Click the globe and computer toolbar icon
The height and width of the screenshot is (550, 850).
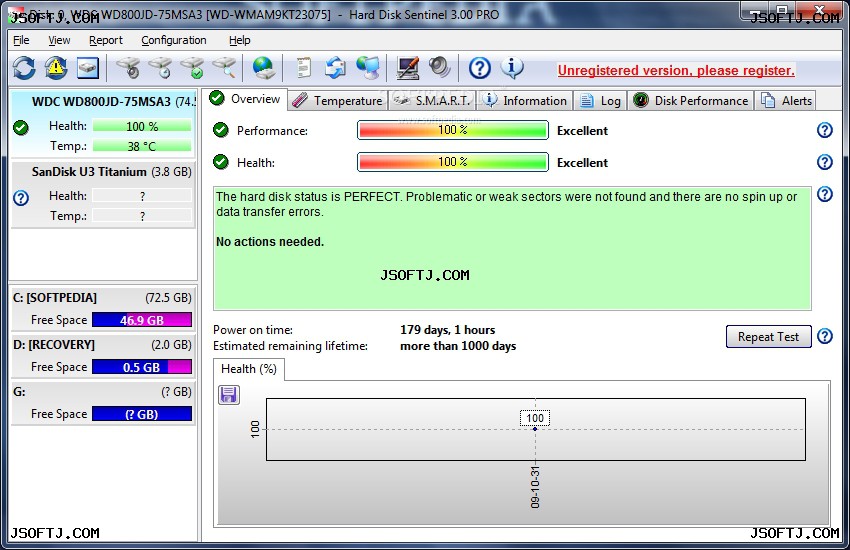(368, 68)
